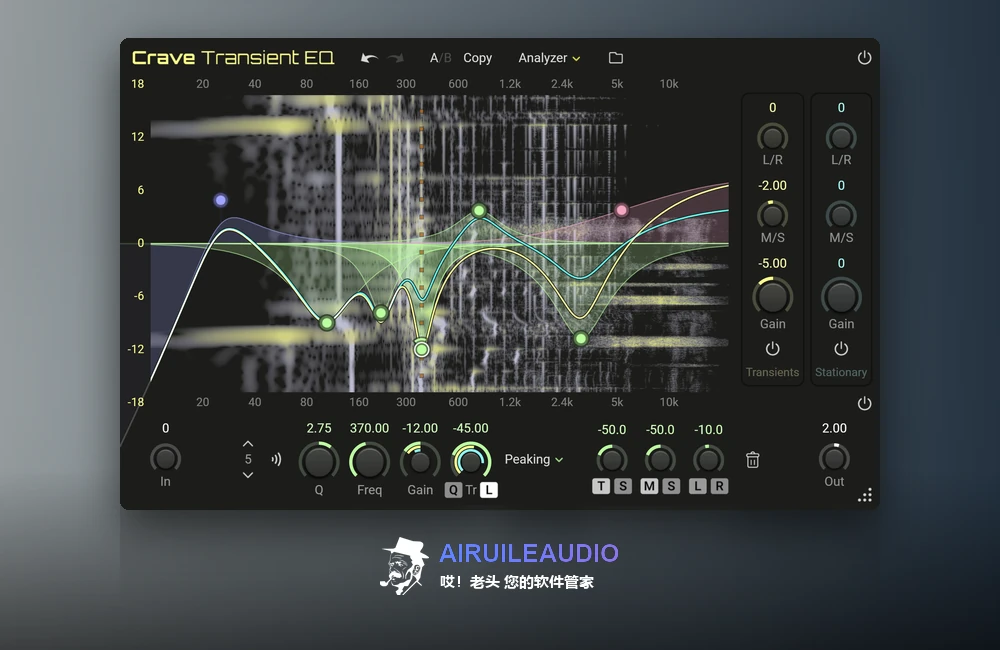Click the -2.00 Transients M/S value
Screen dimensions: 1000x650
pyautogui.click(x=772, y=185)
